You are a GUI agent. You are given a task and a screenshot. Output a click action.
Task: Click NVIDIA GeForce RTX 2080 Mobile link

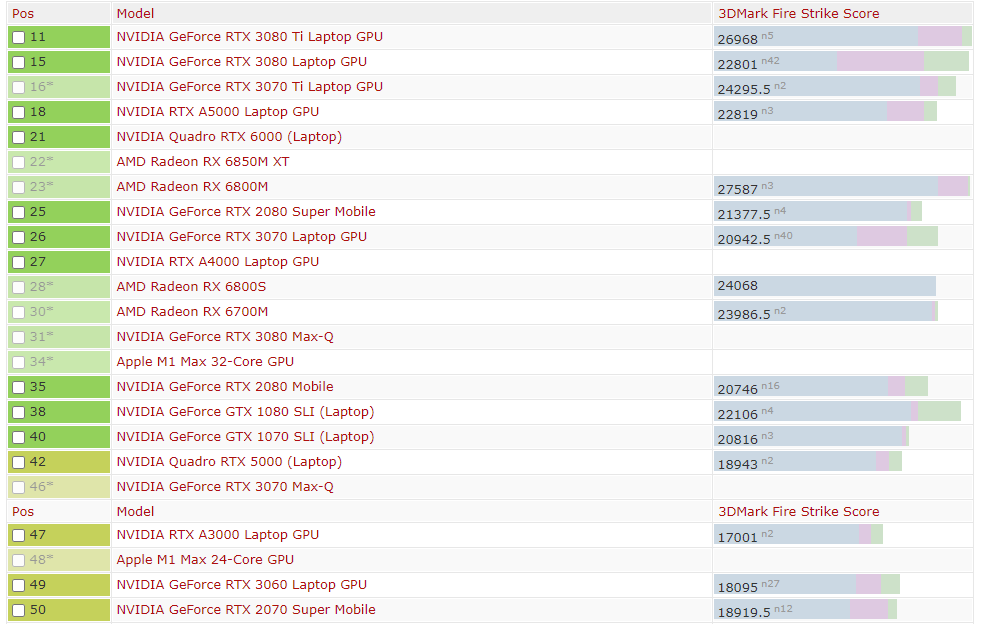[x=225, y=386]
